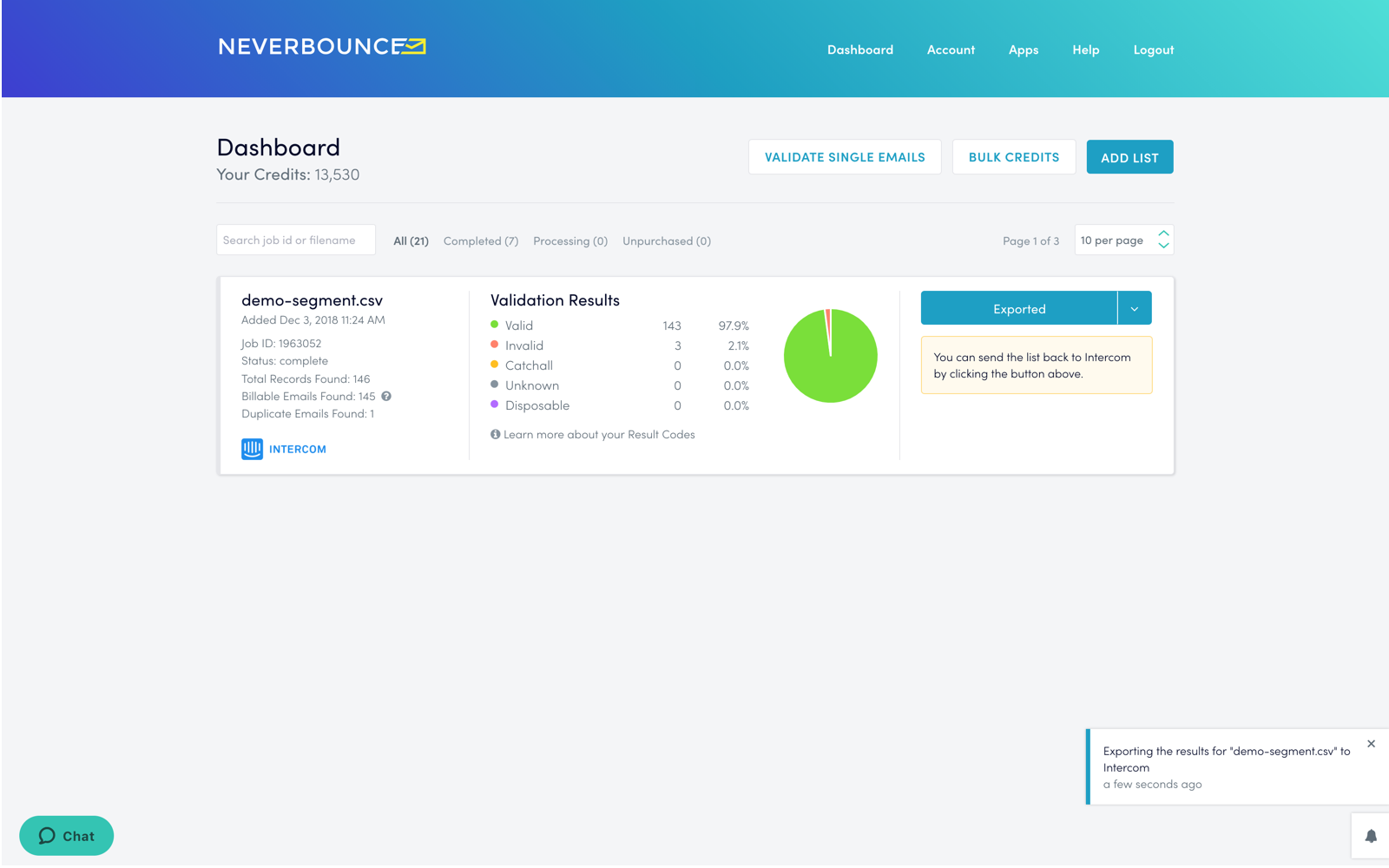The width and height of the screenshot is (1389, 868).
Task: Open the 10 per page selector
Action: click(x=1124, y=240)
